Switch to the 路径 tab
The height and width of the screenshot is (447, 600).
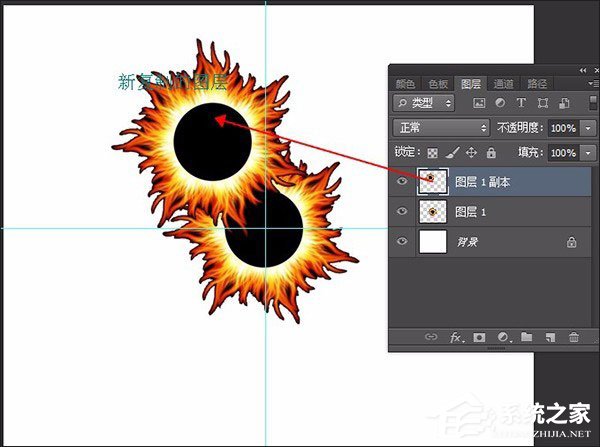pos(537,83)
